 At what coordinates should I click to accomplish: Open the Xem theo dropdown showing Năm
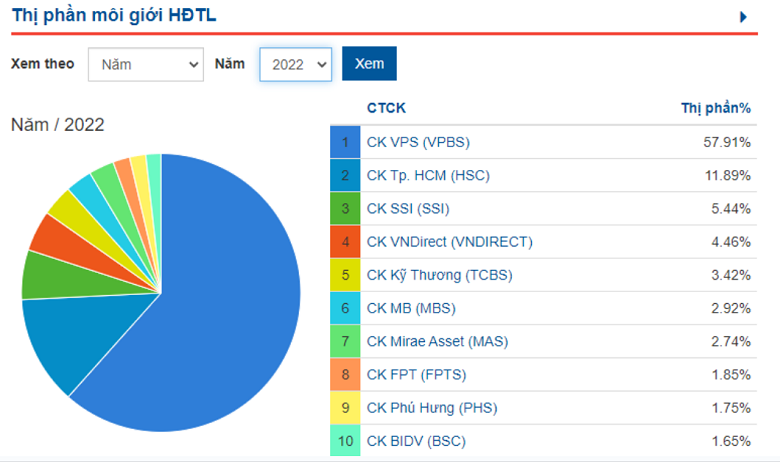coord(145,64)
